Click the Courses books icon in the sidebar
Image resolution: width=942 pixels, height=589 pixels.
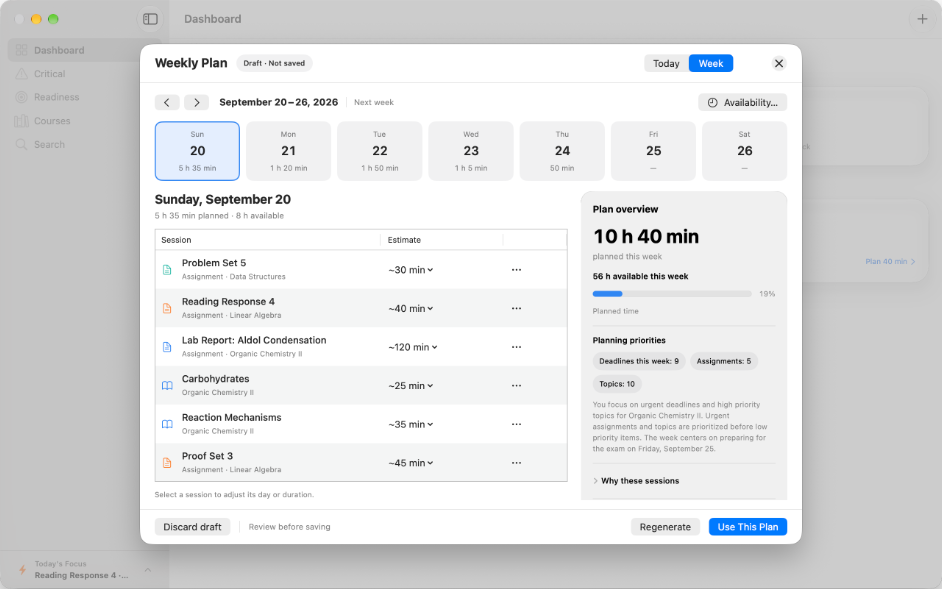[22, 121]
